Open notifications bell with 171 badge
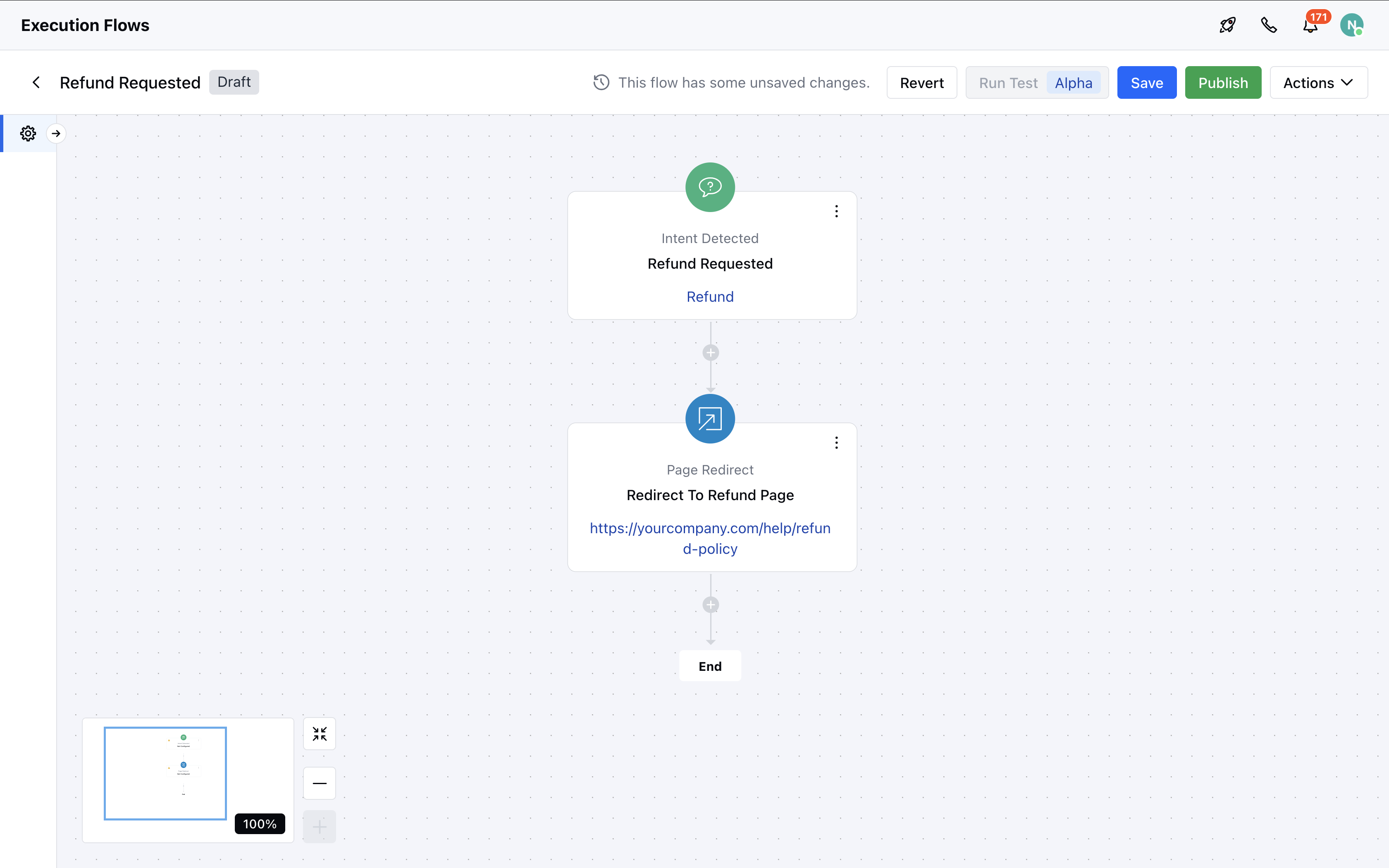 coord(1310,26)
